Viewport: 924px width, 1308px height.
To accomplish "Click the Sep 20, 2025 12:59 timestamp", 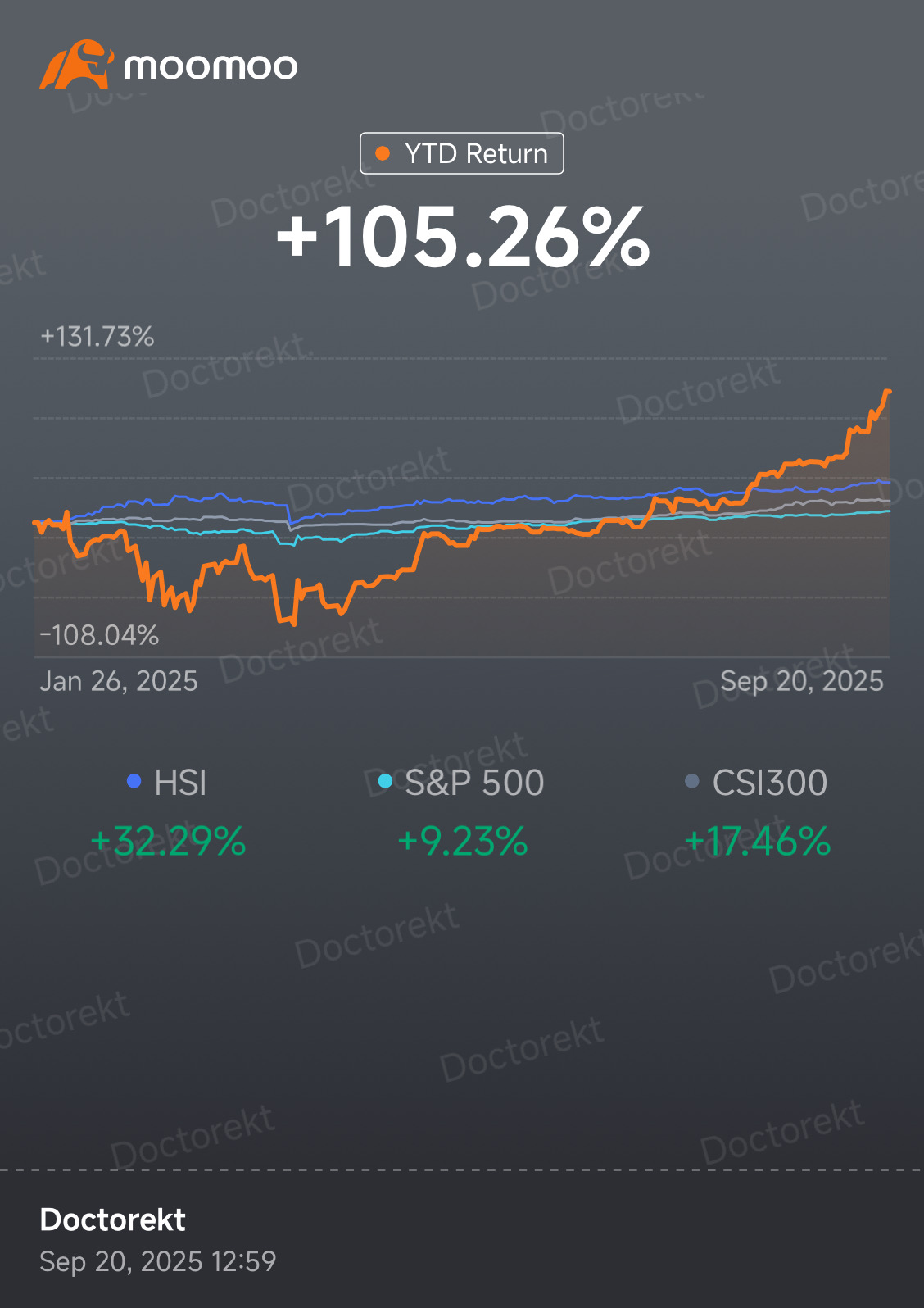I will point(158,1261).
